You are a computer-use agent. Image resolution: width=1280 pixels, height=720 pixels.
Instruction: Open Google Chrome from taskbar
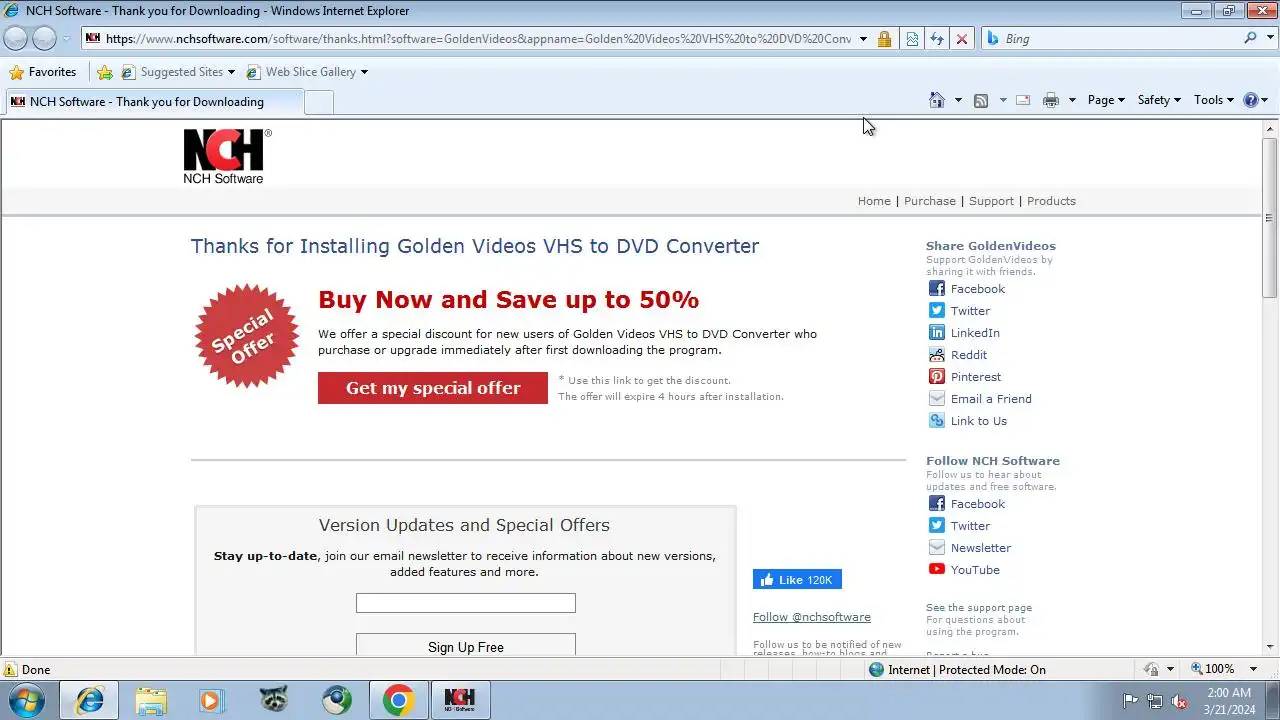pos(398,700)
